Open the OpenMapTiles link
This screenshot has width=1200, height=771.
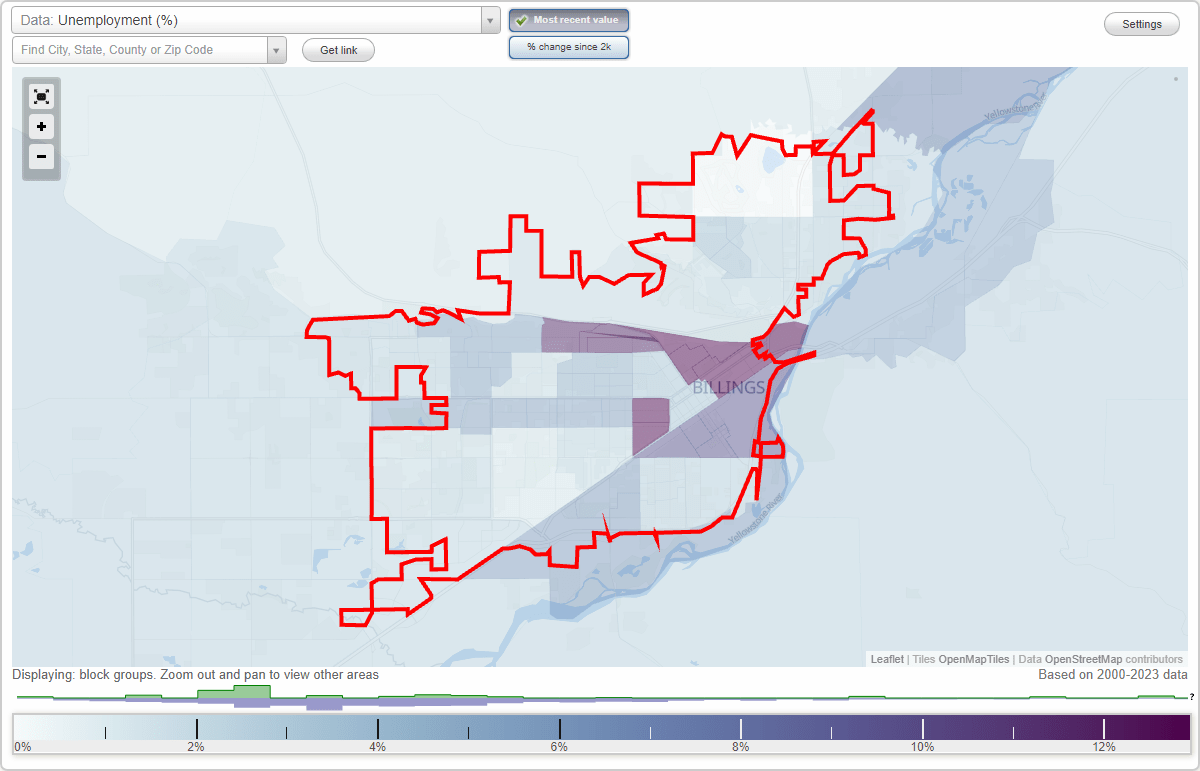(974, 659)
